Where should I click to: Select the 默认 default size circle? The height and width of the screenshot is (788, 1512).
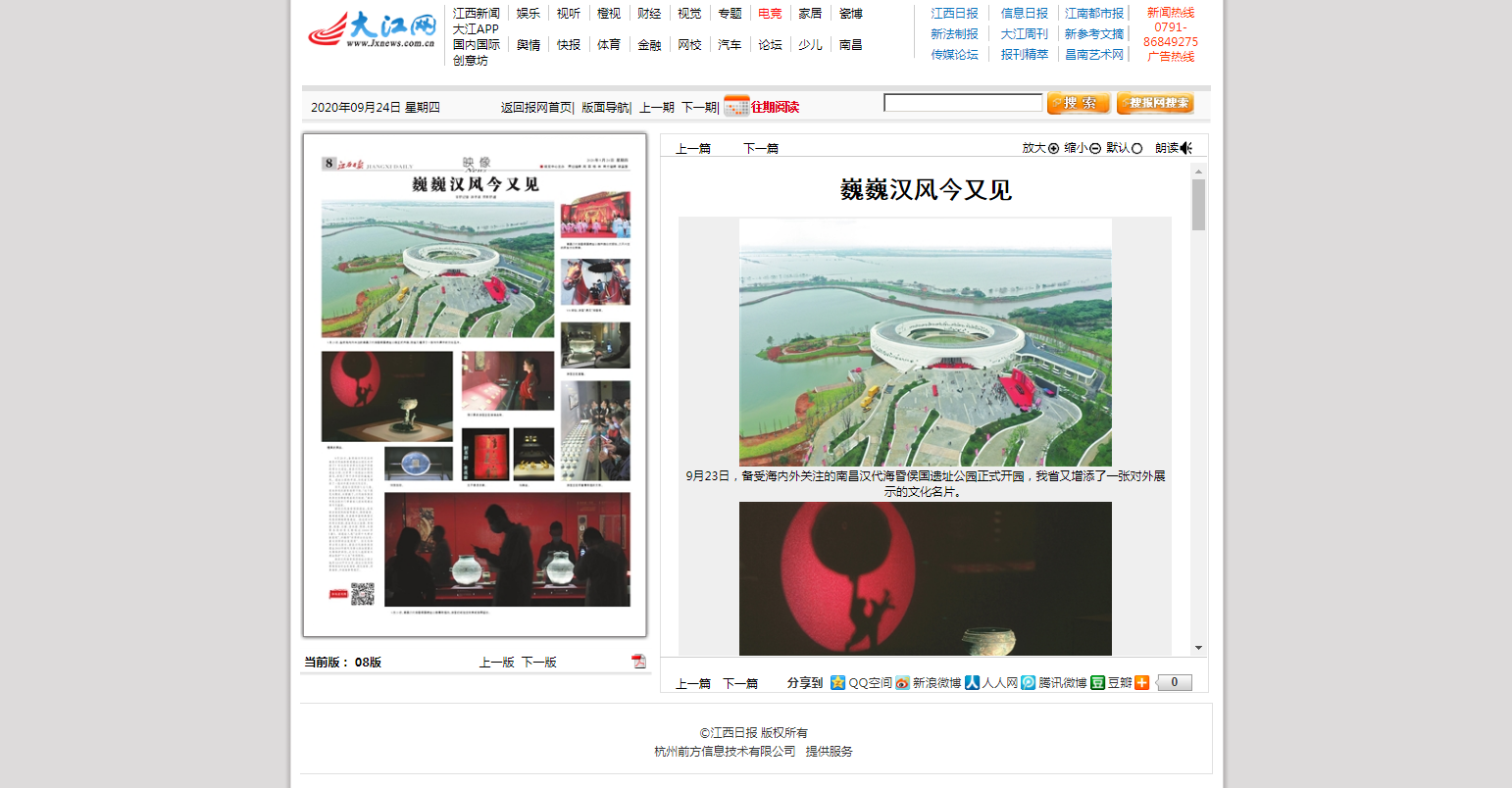[x=1137, y=148]
